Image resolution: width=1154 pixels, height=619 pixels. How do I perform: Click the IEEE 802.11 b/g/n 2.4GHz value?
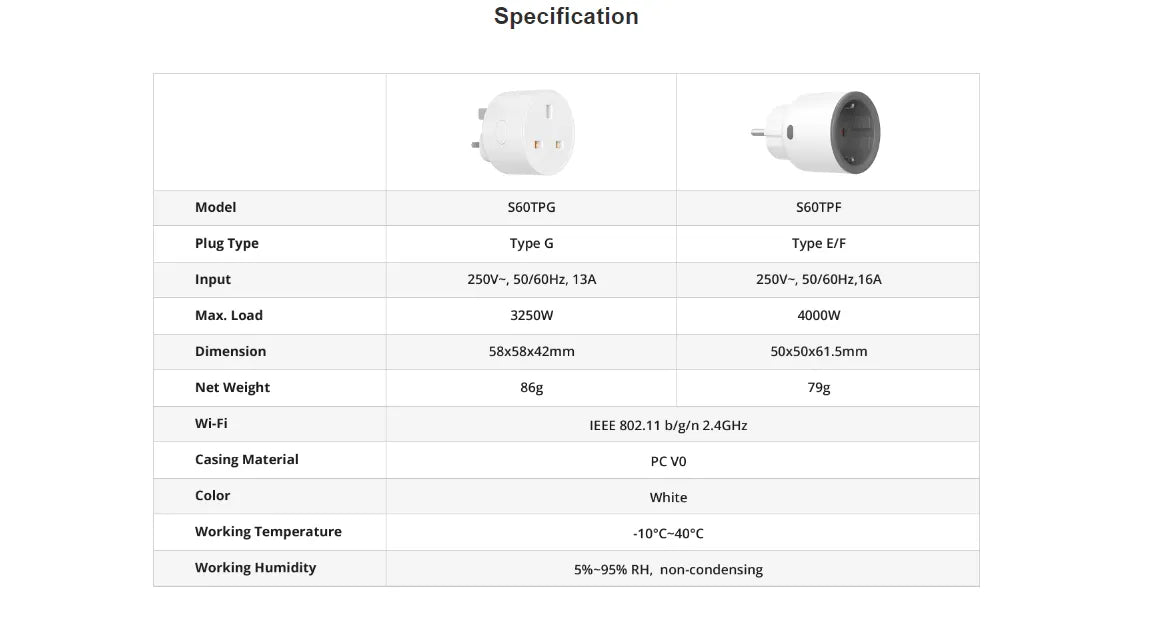668,426
